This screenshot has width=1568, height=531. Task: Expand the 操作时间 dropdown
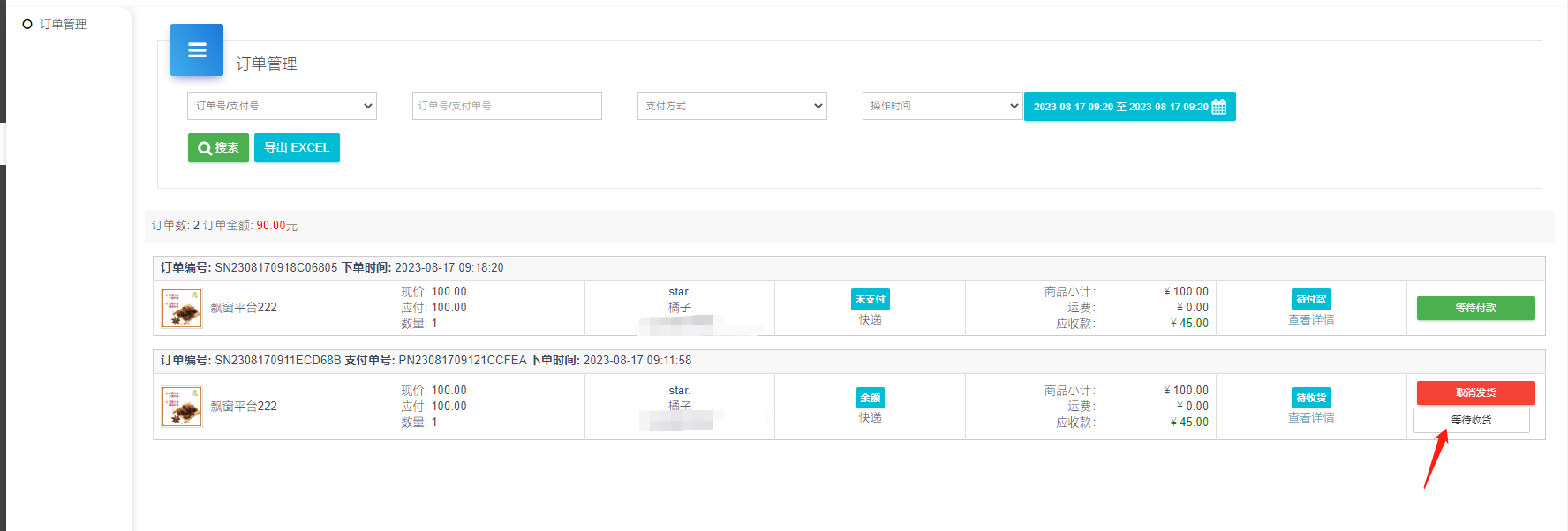[x=942, y=106]
